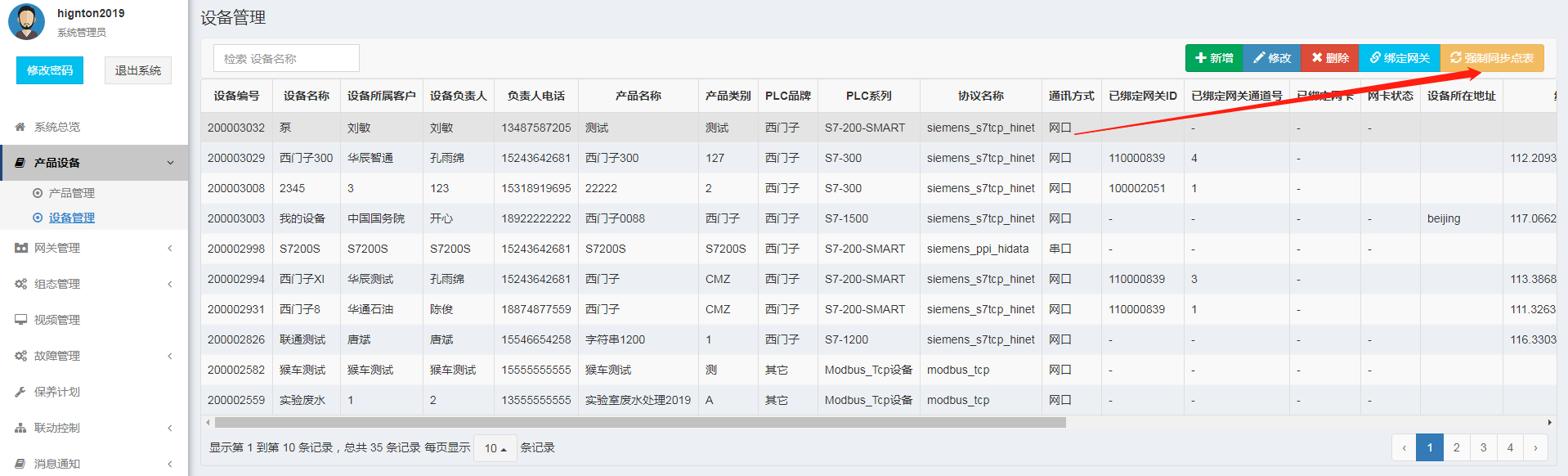This screenshot has width=1568, height=476.
Task: Click the horizontal scrollbar under the table
Action: click(x=639, y=423)
